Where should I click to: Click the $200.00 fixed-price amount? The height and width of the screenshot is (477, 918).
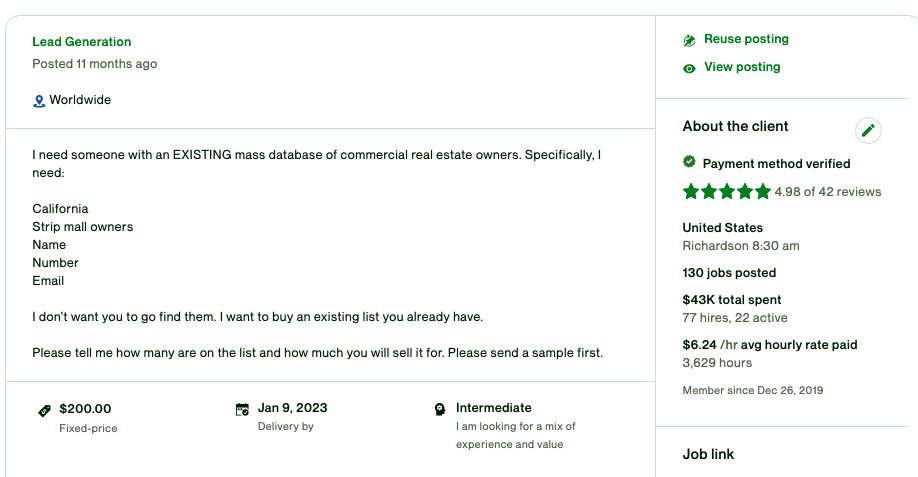pyautogui.click(x=85, y=409)
